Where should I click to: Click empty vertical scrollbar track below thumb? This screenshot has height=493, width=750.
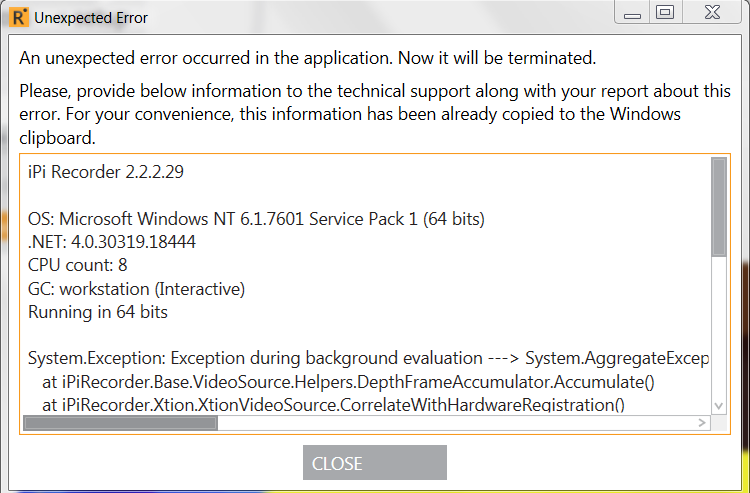tap(718, 328)
